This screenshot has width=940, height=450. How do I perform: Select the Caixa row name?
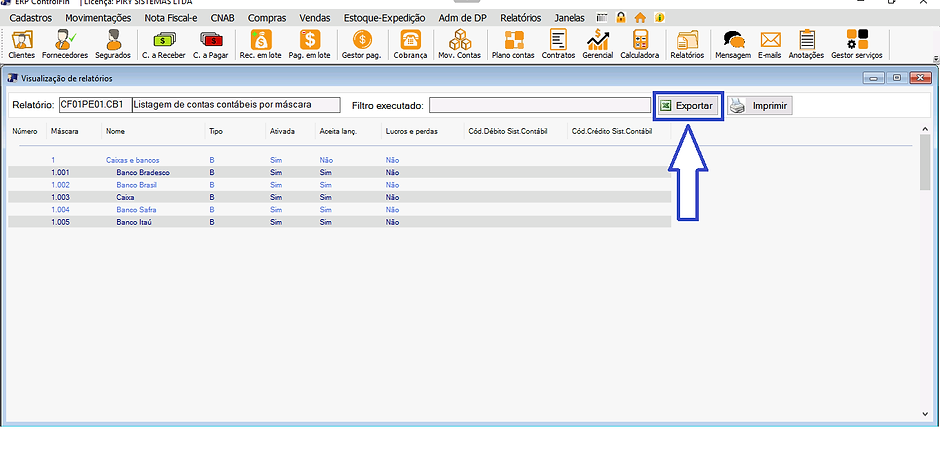(x=125, y=197)
